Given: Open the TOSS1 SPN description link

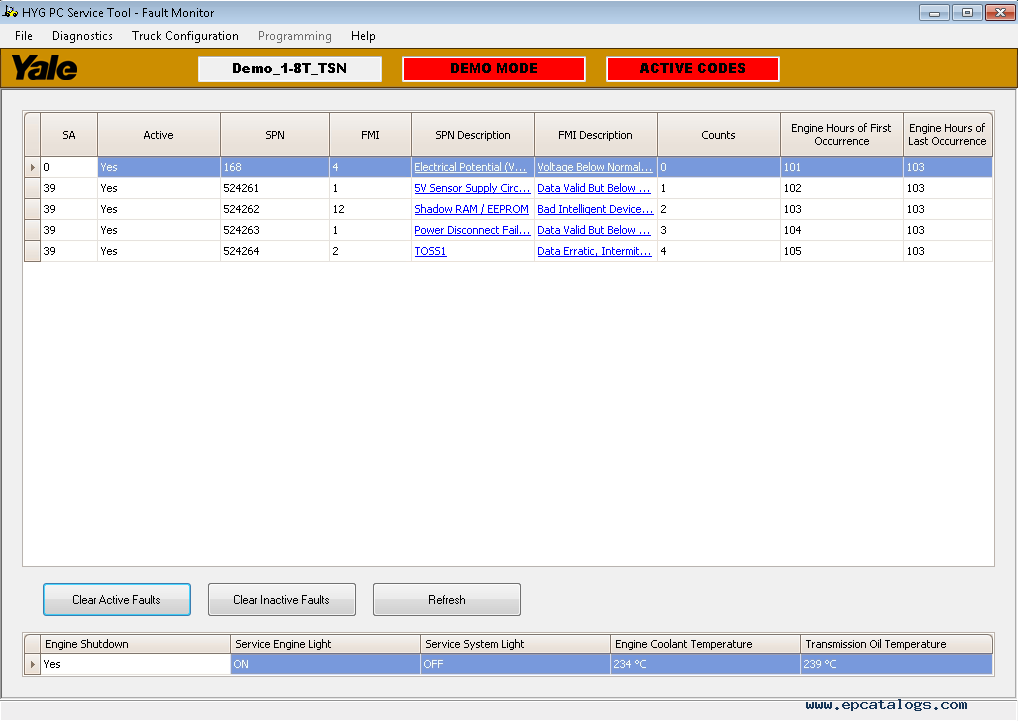Looking at the screenshot, I should tap(430, 252).
